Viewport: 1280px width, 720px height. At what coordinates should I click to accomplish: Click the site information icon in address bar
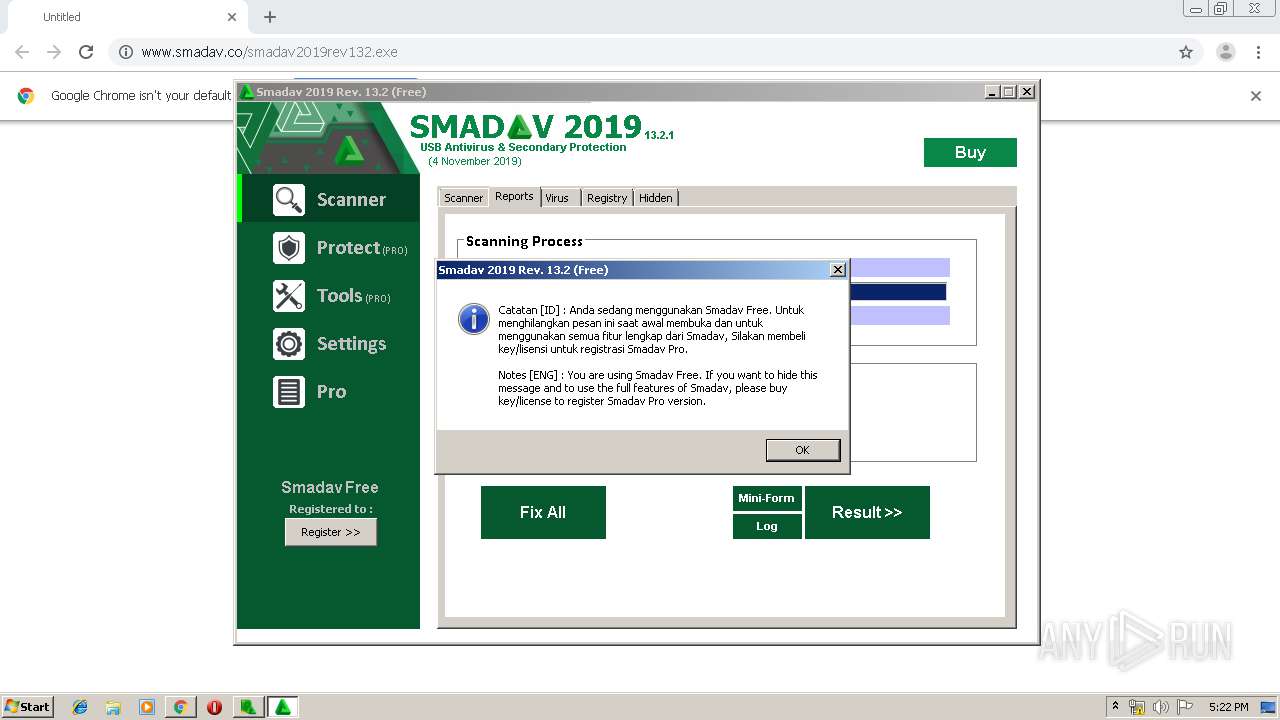[126, 52]
